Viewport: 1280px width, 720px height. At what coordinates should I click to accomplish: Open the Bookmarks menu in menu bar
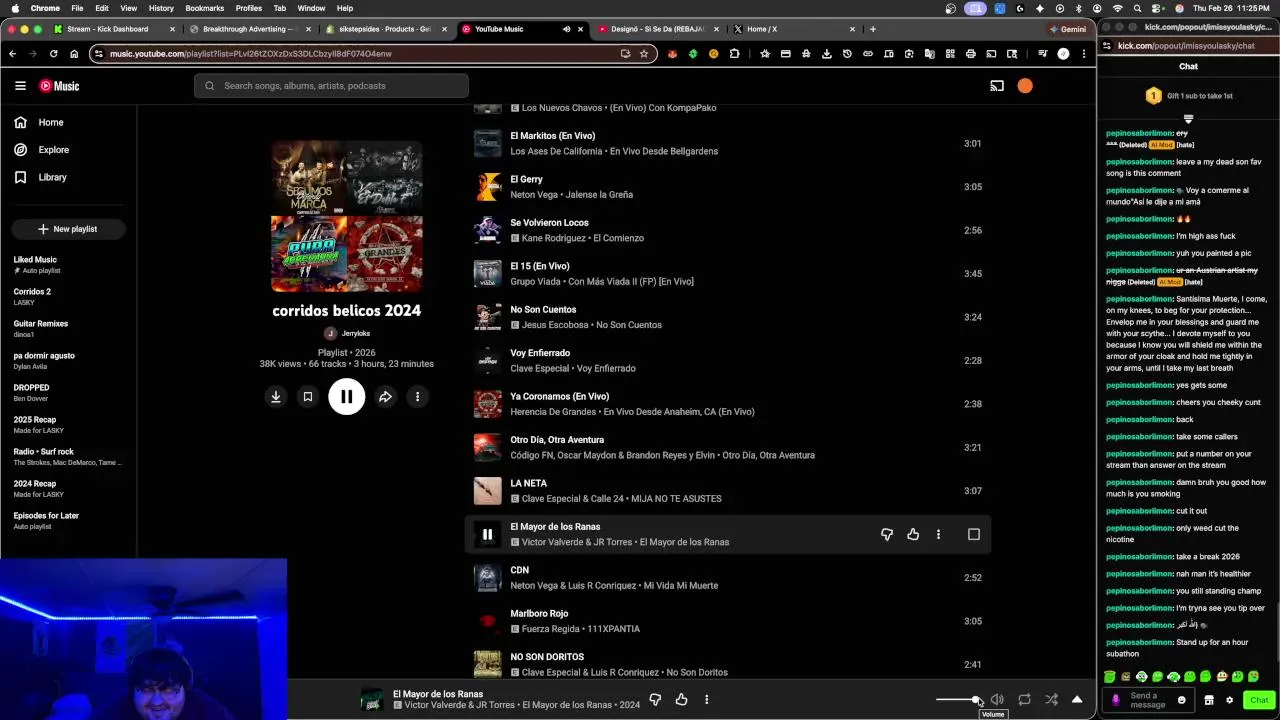[x=204, y=8]
